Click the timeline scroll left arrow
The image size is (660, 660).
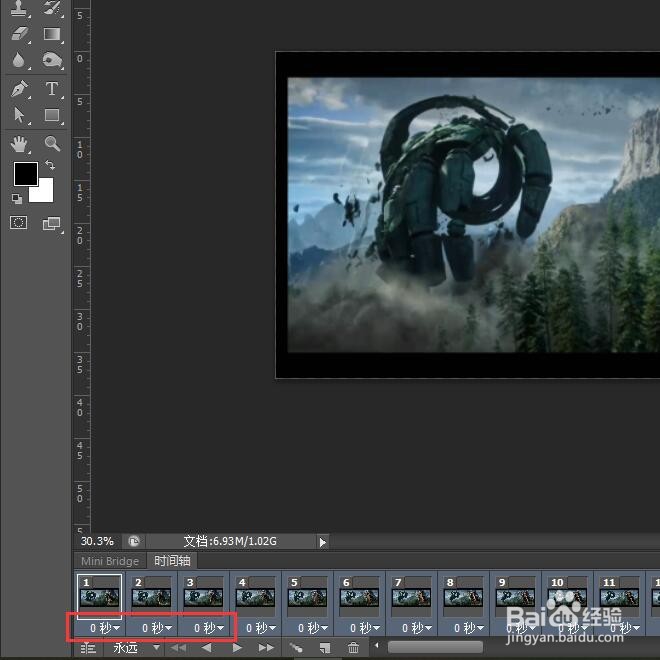[377, 645]
